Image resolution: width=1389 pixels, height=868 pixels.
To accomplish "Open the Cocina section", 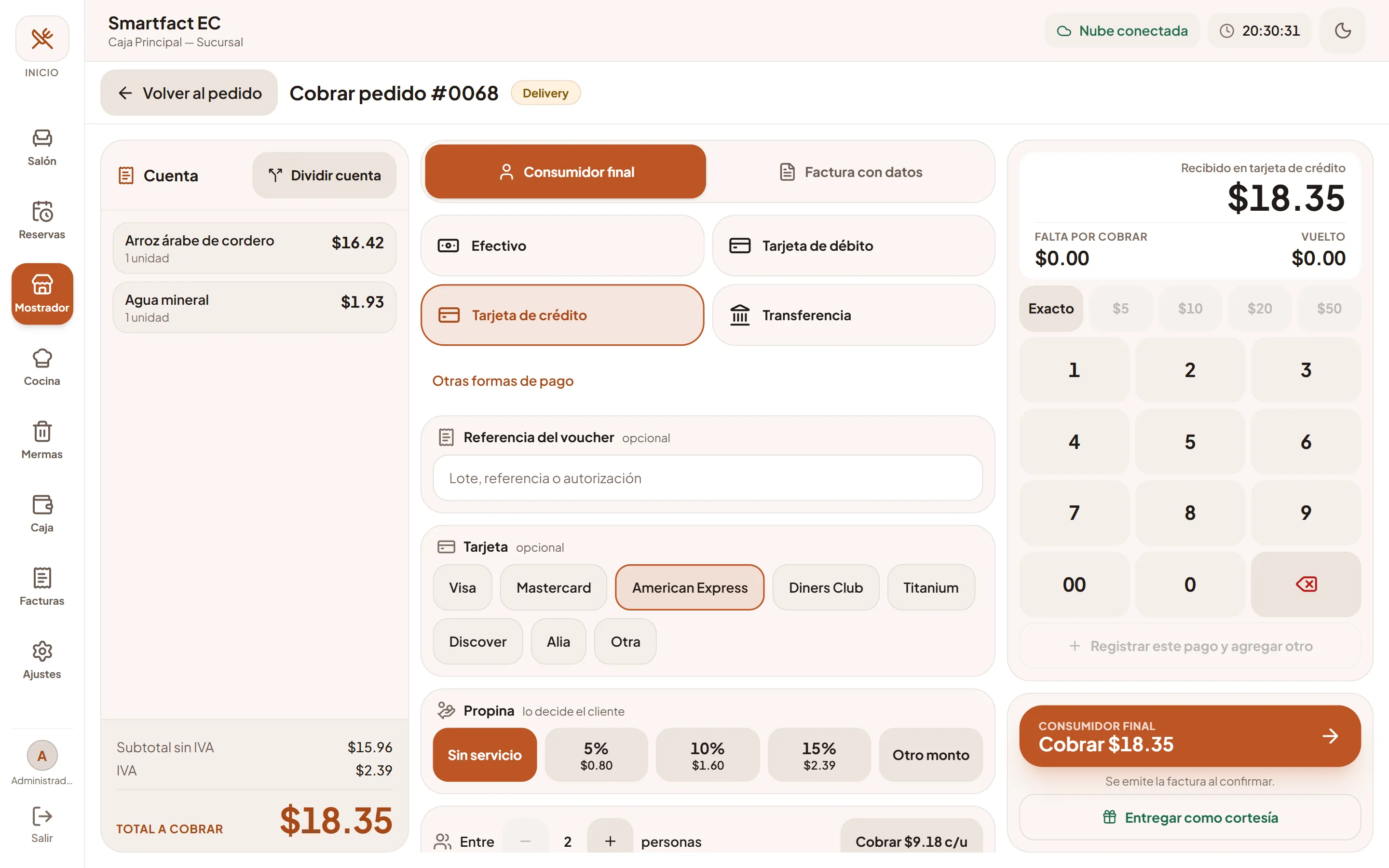I will pyautogui.click(x=42, y=367).
